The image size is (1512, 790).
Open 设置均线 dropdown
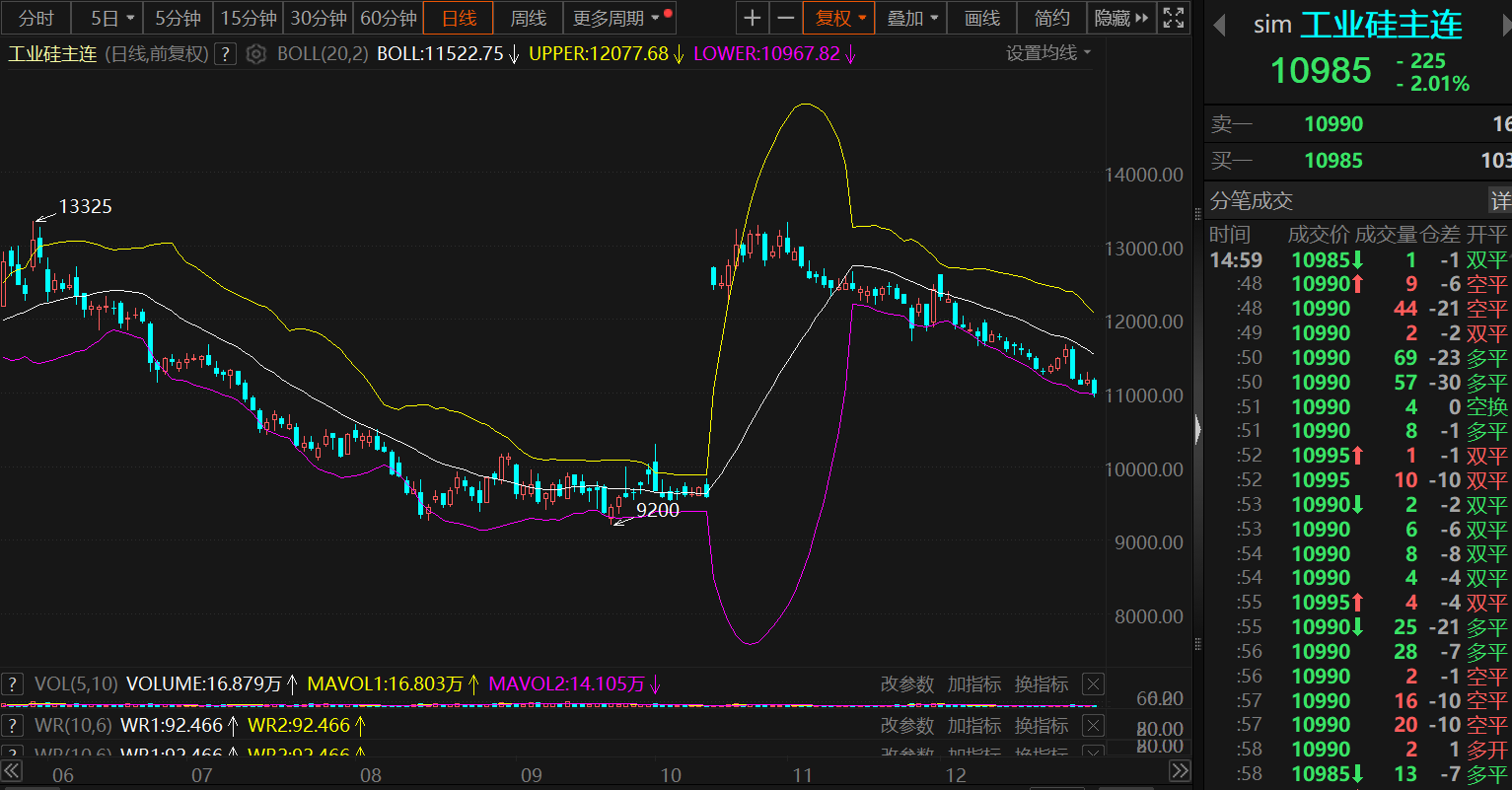(1048, 53)
